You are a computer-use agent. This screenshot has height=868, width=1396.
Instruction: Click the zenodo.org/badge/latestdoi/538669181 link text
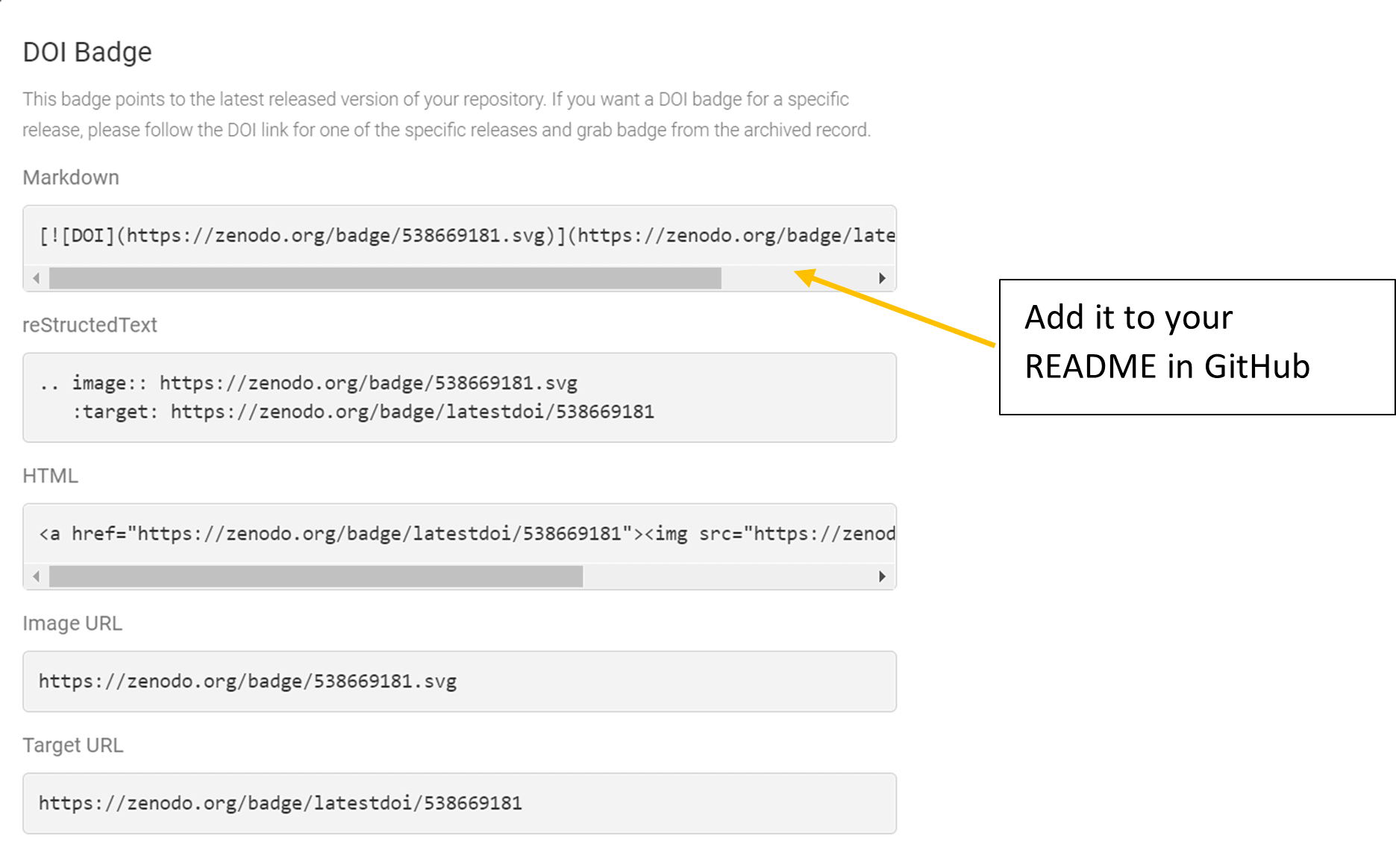[x=280, y=803]
